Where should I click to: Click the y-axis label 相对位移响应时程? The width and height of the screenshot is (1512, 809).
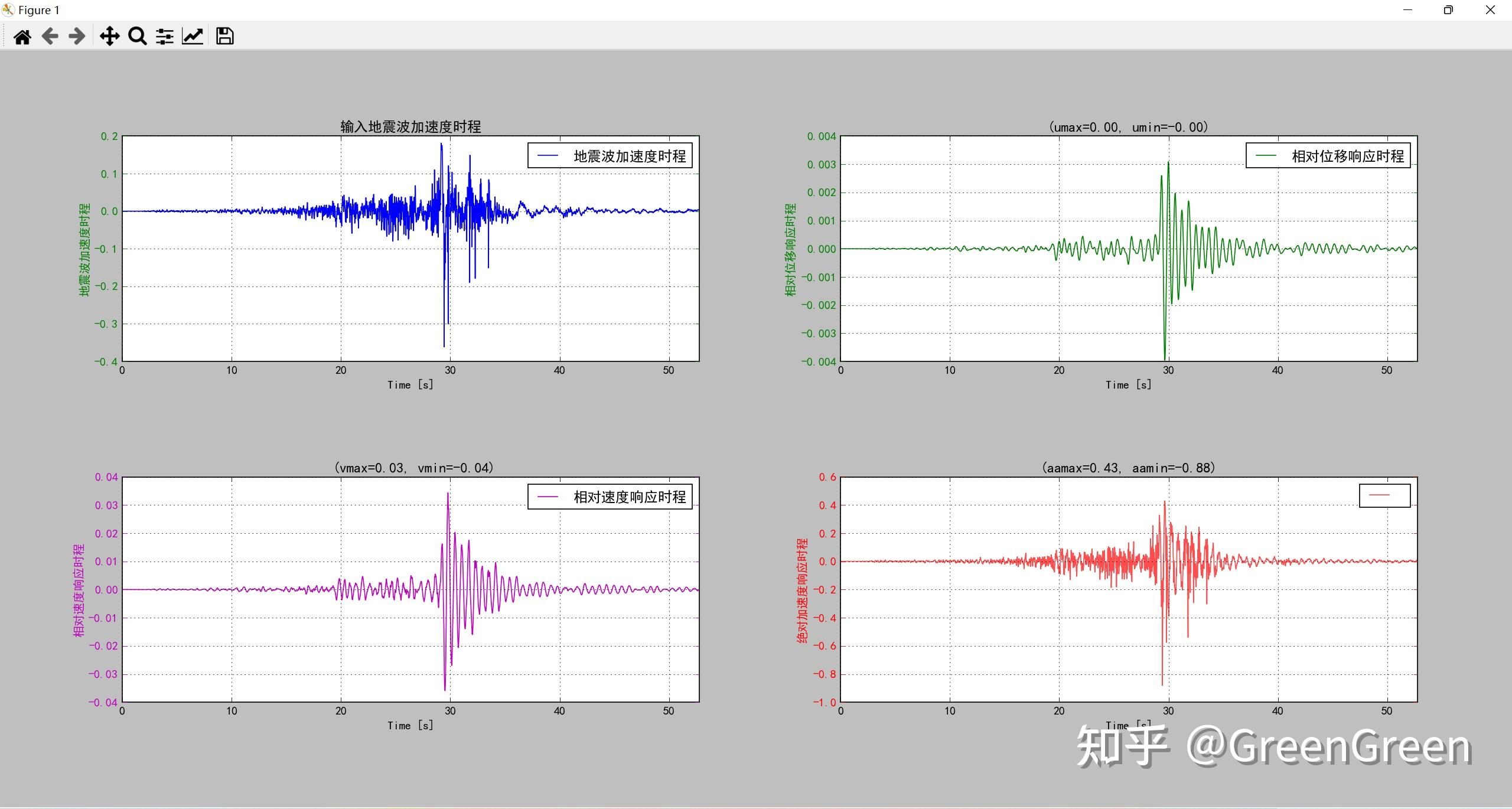coord(790,249)
